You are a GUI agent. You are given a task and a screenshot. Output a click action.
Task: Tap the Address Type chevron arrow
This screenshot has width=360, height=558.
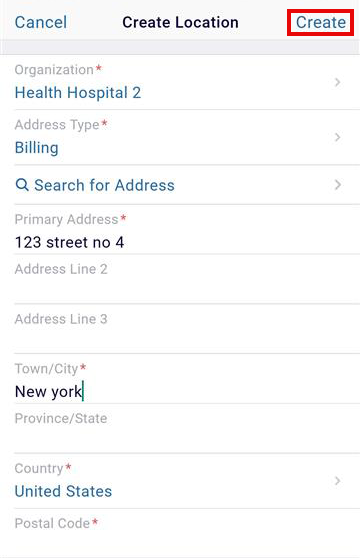338,137
